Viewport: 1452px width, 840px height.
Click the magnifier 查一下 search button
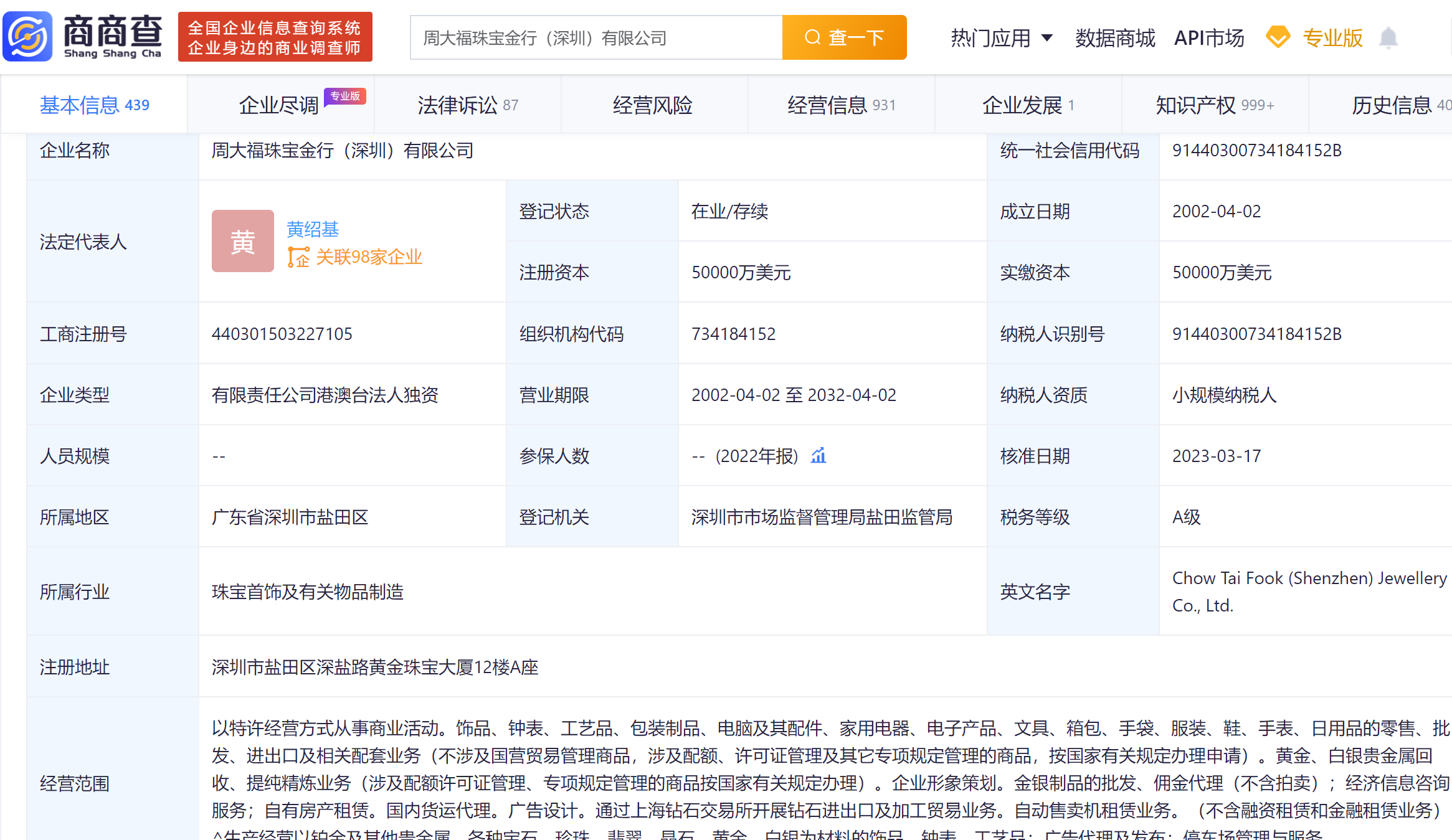click(844, 37)
